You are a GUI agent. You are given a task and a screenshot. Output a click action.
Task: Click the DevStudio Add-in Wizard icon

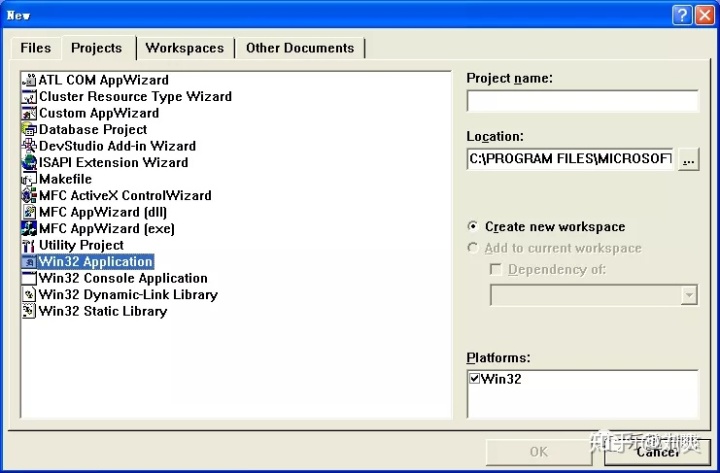[29, 146]
